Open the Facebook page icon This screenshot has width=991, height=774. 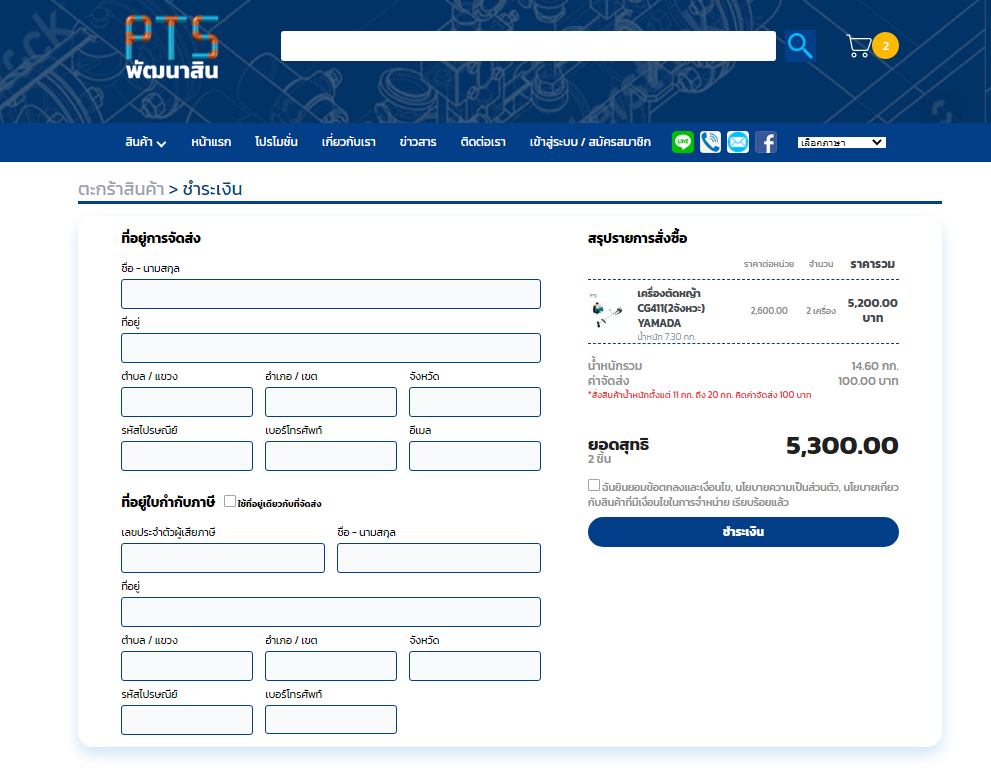[766, 142]
